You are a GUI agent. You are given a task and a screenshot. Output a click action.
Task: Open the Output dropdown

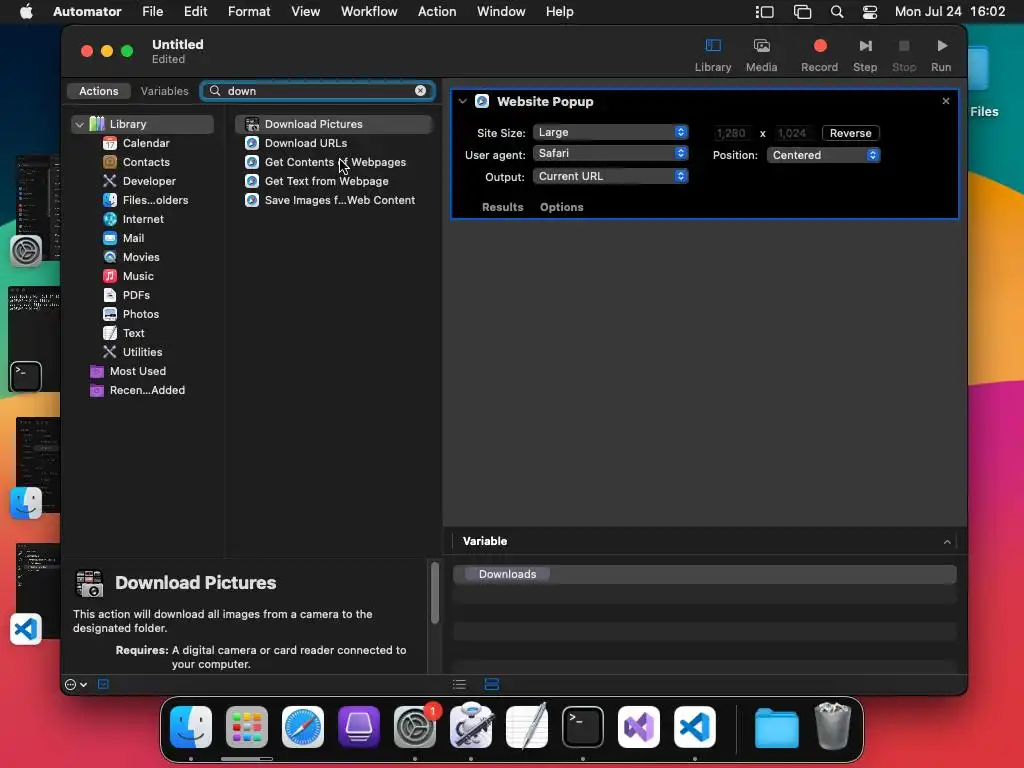pyautogui.click(x=611, y=176)
